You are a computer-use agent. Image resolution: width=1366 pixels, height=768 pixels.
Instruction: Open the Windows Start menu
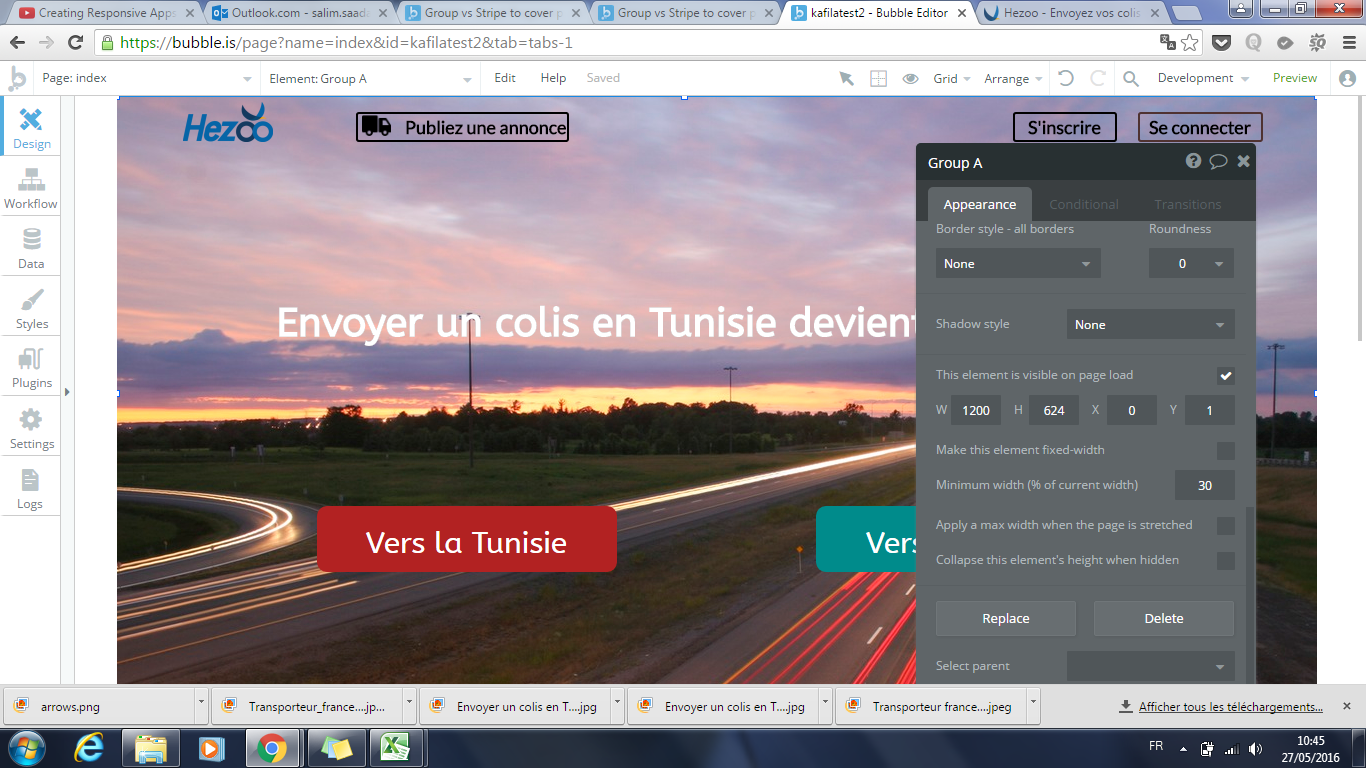(x=25, y=748)
